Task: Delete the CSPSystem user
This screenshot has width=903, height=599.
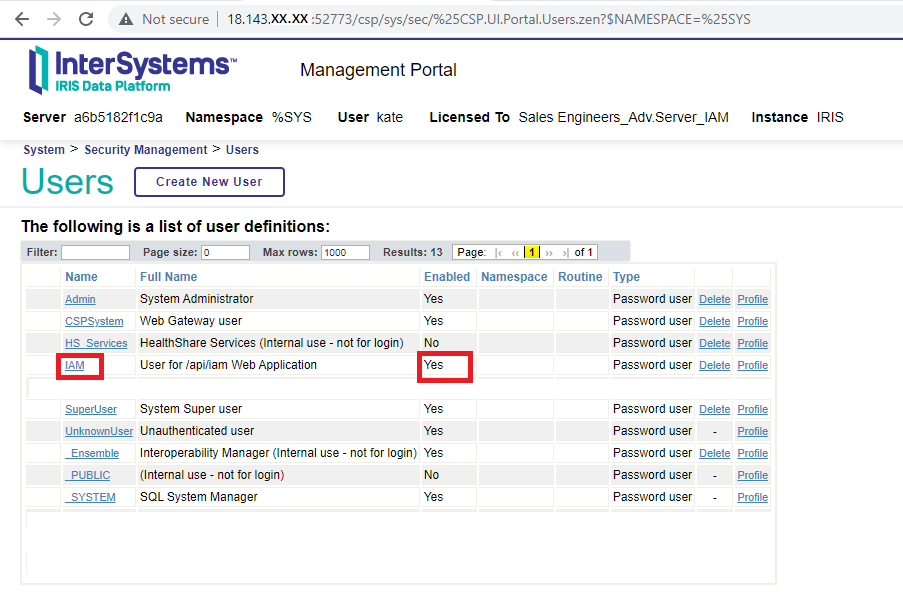Action: 714,321
